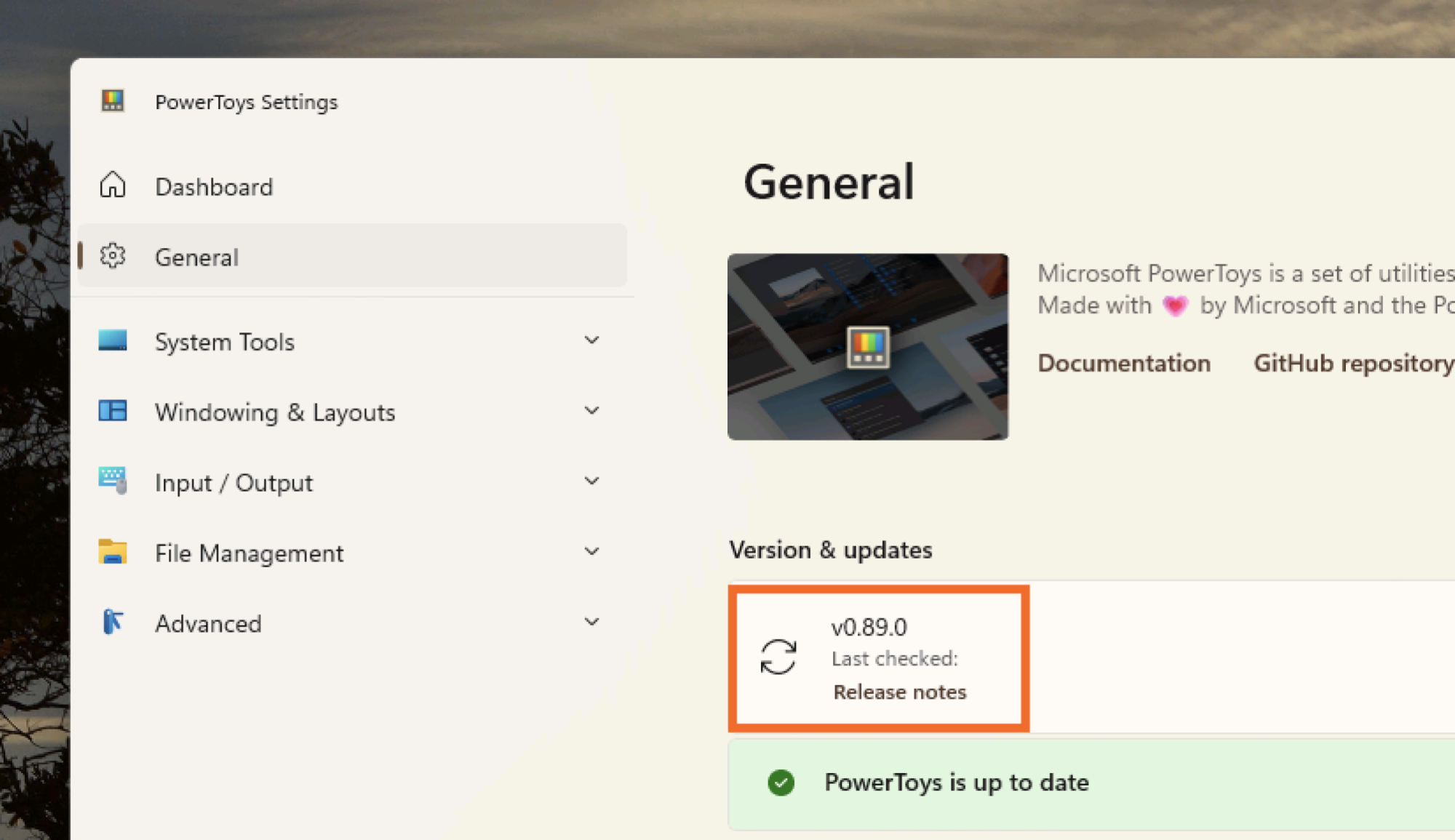Click the Dashboard home icon
Image resolution: width=1455 pixels, height=840 pixels.
113,185
